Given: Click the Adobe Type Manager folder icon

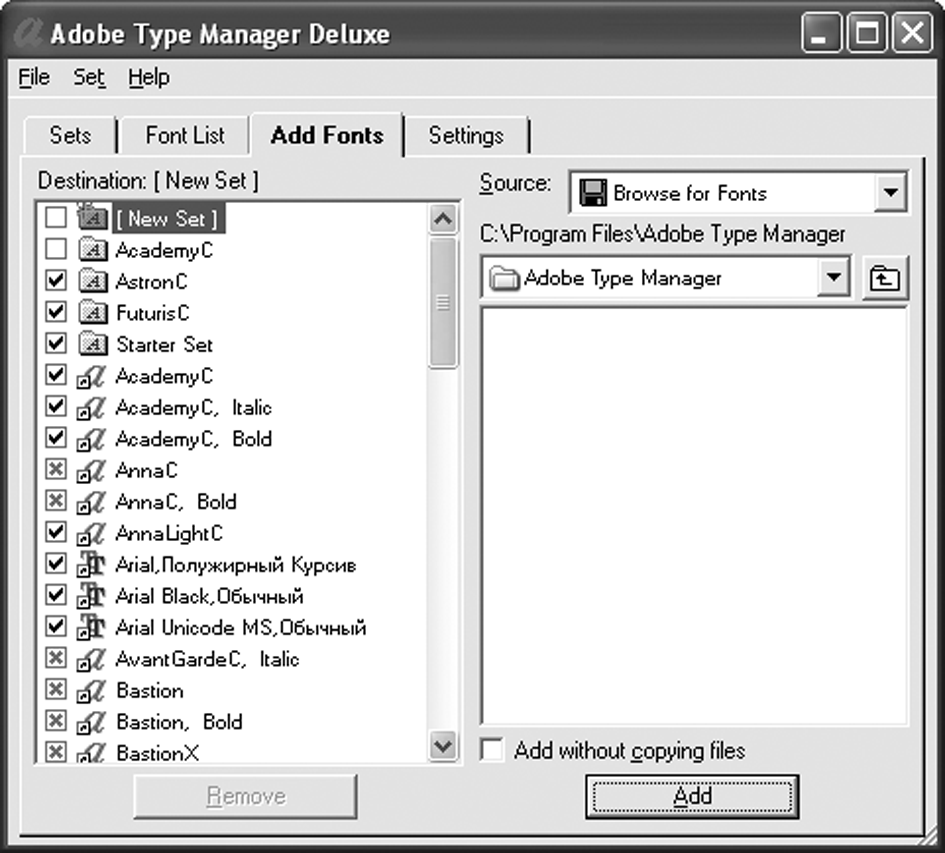Looking at the screenshot, I should point(504,279).
